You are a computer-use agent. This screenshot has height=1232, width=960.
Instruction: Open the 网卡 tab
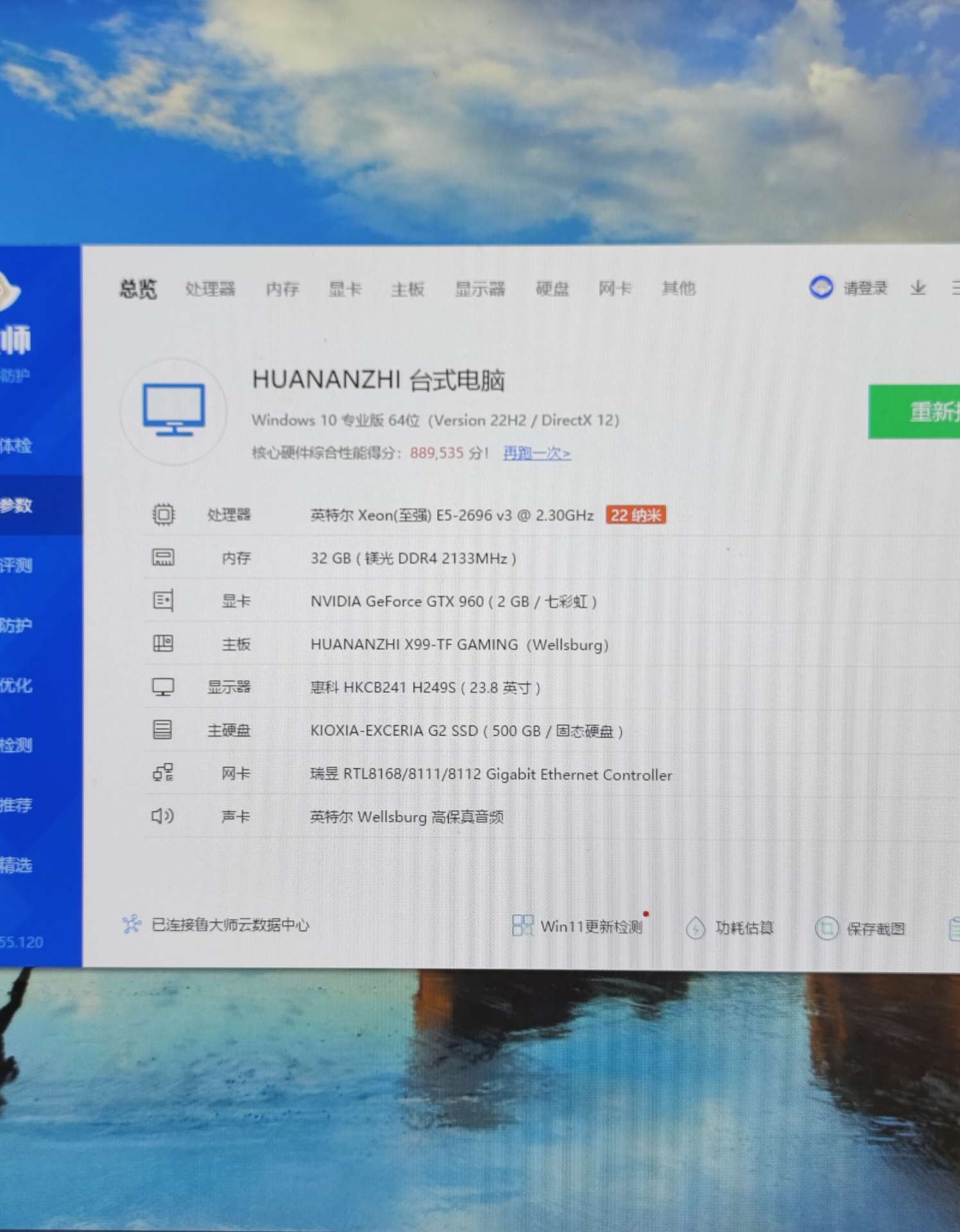click(615, 289)
